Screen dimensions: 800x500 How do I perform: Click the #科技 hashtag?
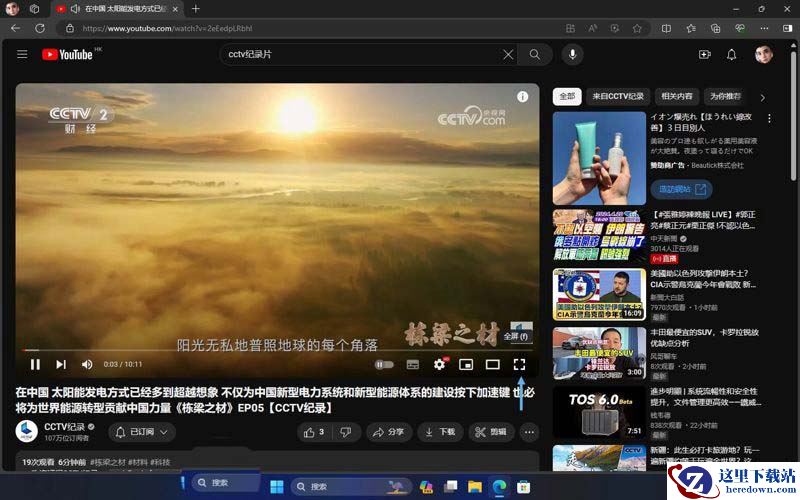click(160, 462)
